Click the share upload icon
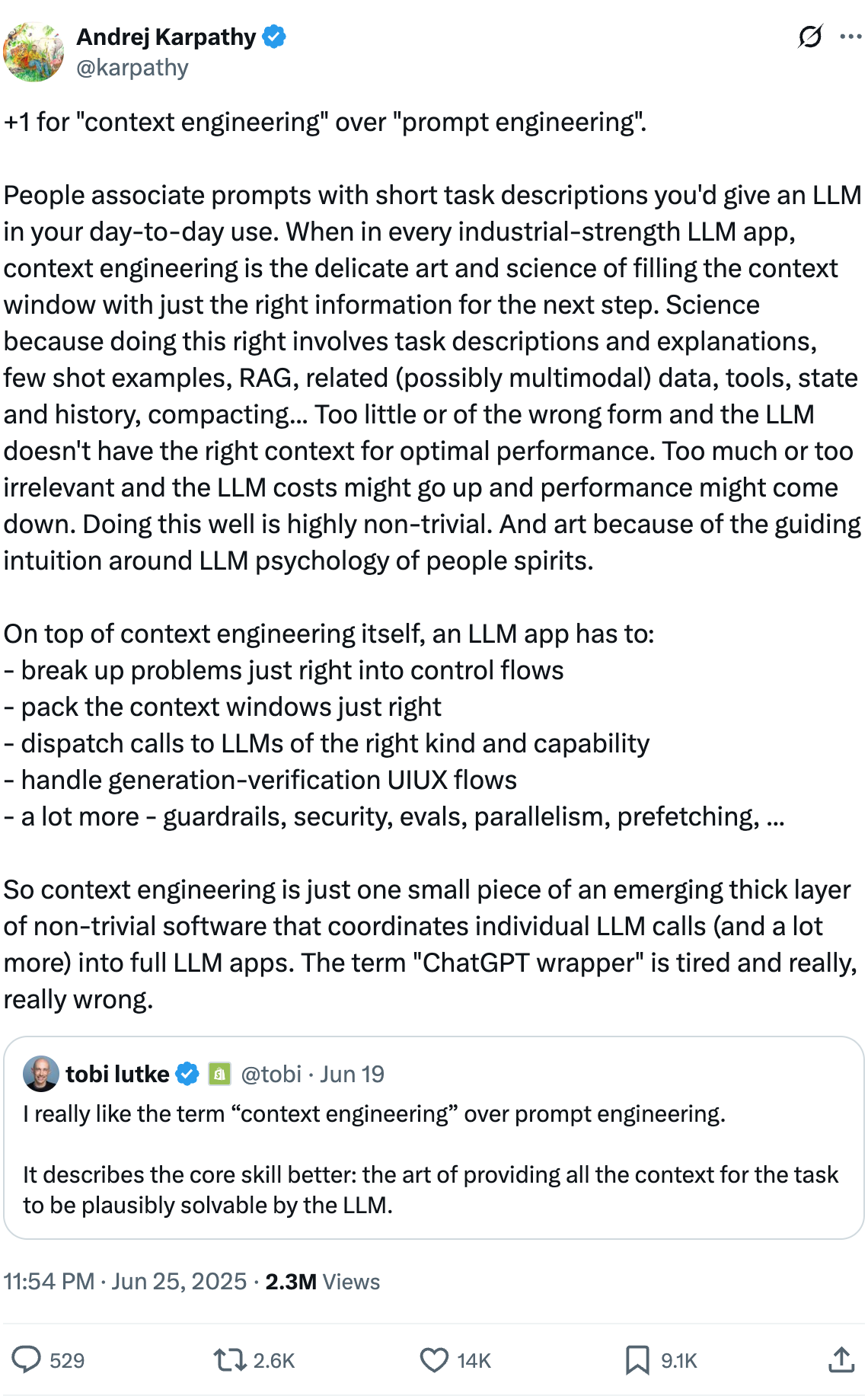Screen dimensions: 868x1399 tap(841, 1359)
